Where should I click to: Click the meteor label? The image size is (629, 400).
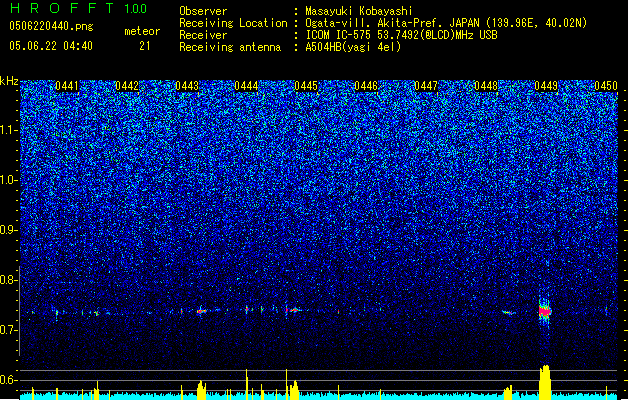coord(142,31)
